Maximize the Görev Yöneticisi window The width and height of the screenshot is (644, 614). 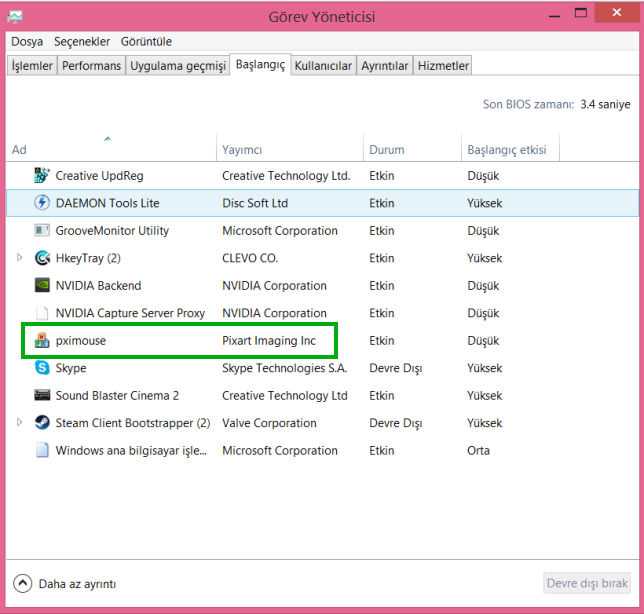(x=580, y=13)
